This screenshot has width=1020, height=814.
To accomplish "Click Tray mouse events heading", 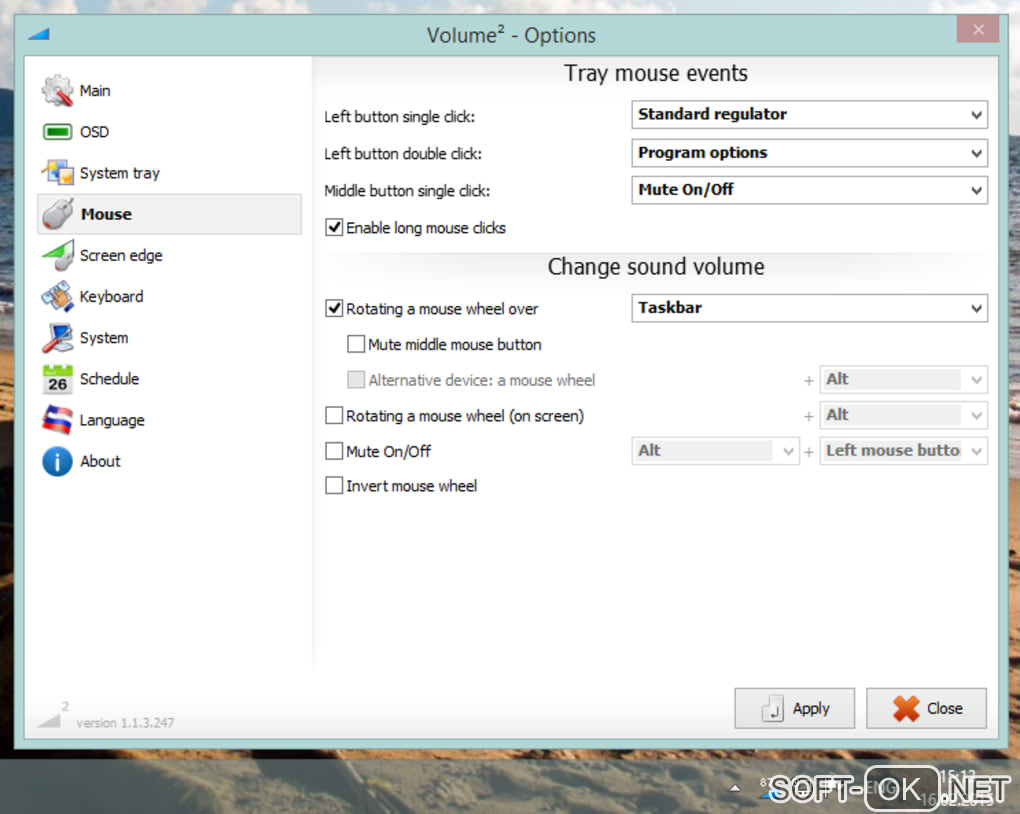I will [656, 74].
